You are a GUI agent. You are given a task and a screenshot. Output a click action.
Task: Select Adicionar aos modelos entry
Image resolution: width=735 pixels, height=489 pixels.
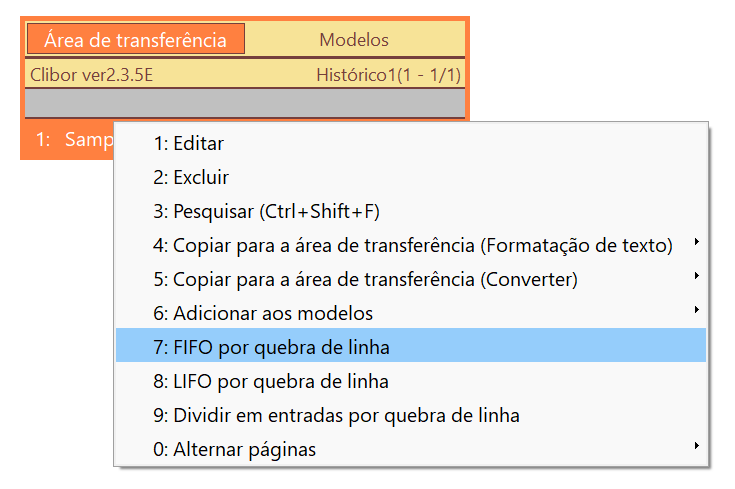tap(411, 313)
